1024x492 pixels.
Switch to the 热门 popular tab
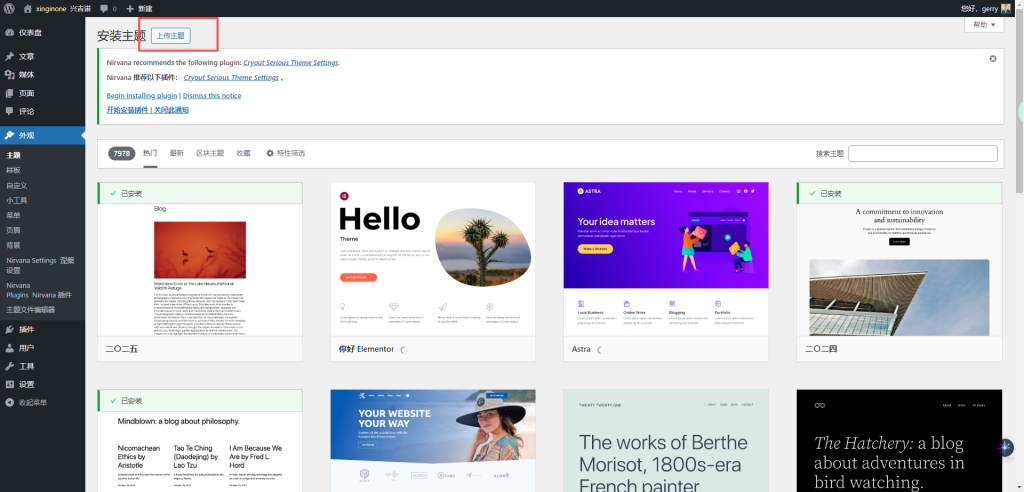[150, 154]
